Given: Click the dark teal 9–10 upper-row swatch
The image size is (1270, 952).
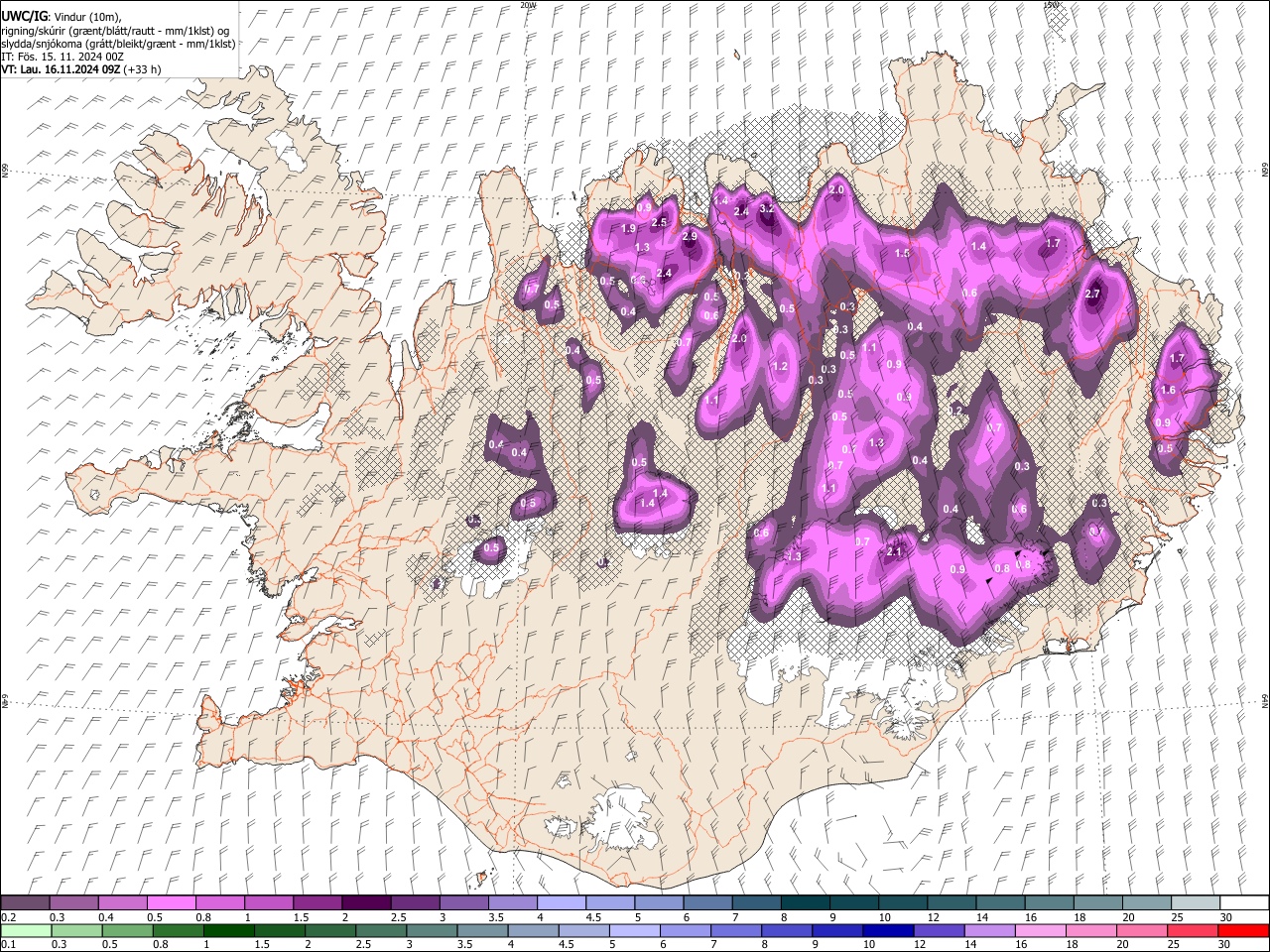Looking at the screenshot, I should [x=853, y=903].
